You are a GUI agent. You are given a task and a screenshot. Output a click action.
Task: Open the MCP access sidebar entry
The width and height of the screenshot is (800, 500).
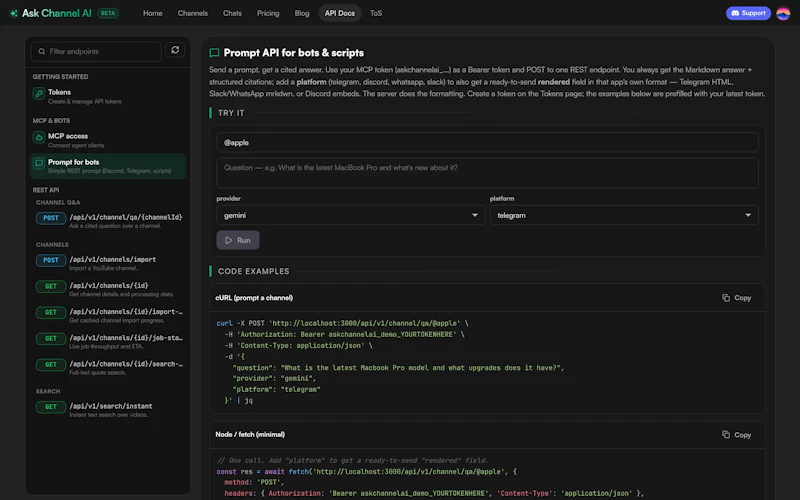tap(108, 140)
